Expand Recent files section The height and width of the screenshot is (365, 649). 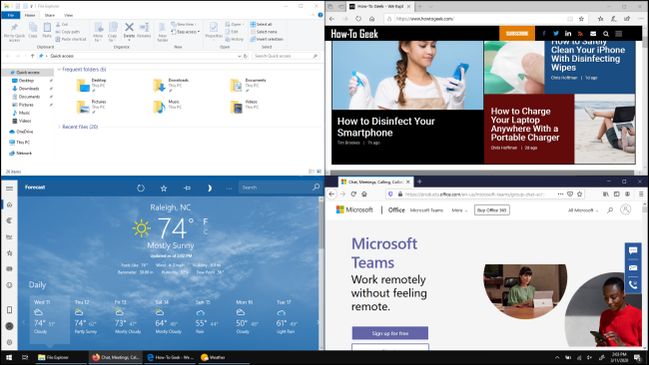tap(59, 127)
